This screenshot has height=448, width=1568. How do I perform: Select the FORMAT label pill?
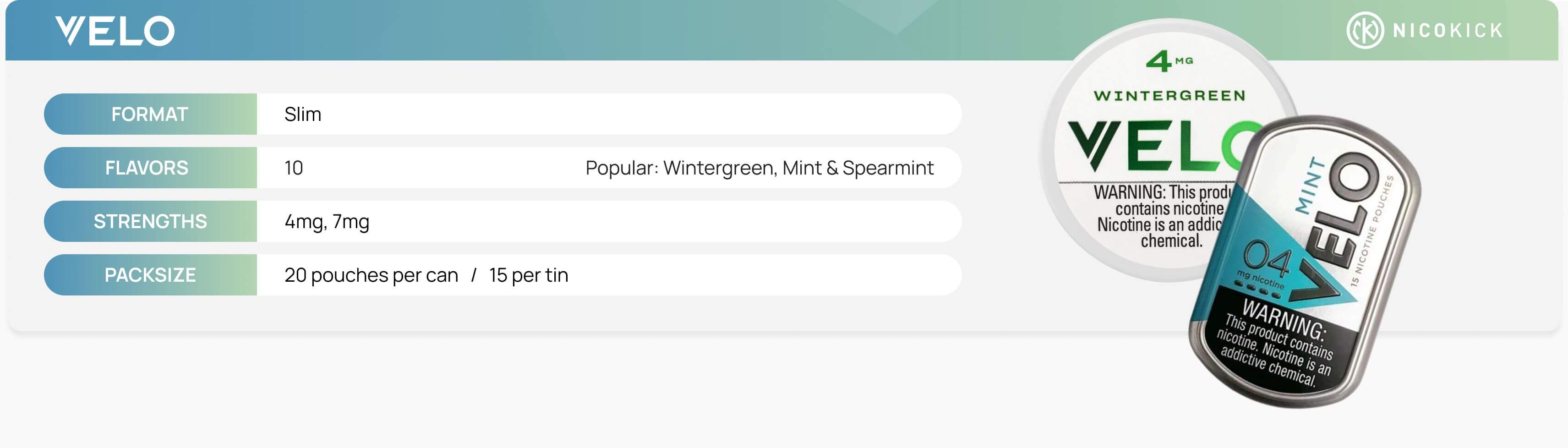click(x=150, y=115)
